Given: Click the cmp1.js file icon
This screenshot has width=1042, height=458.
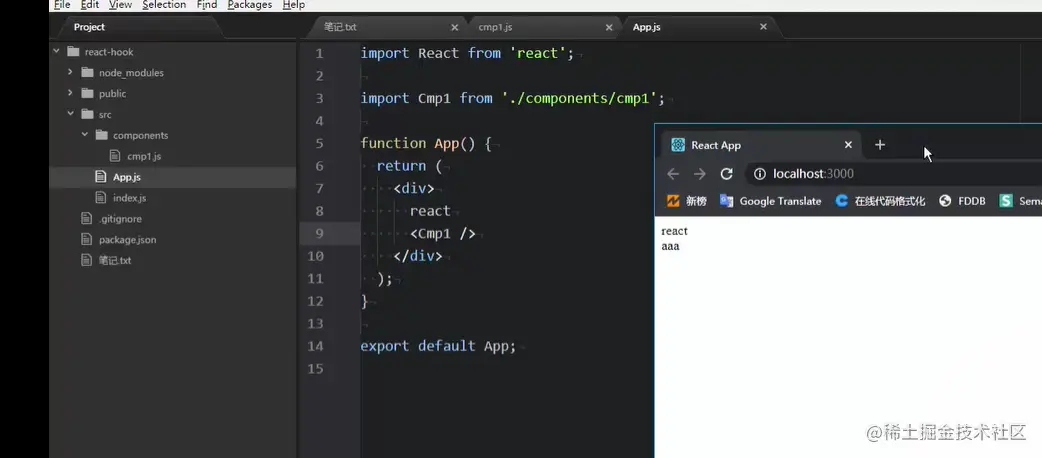Looking at the screenshot, I should click(114, 156).
